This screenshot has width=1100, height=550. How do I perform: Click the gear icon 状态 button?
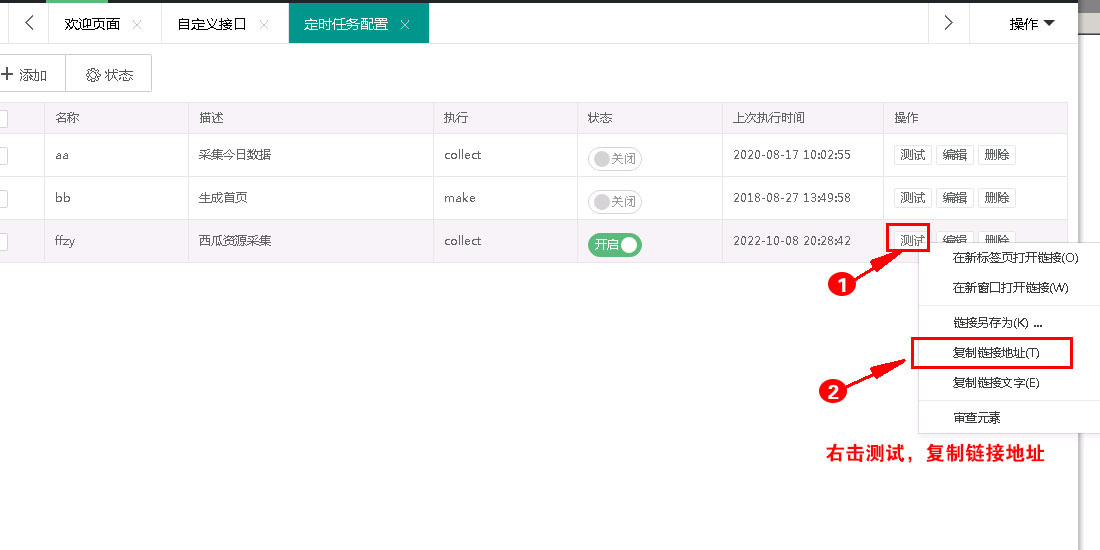click(109, 74)
